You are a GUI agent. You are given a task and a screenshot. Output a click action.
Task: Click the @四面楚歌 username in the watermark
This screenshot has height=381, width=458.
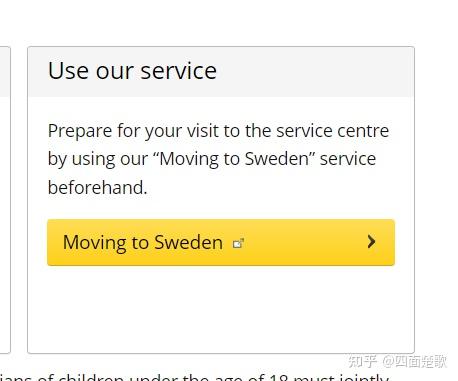coord(414,361)
